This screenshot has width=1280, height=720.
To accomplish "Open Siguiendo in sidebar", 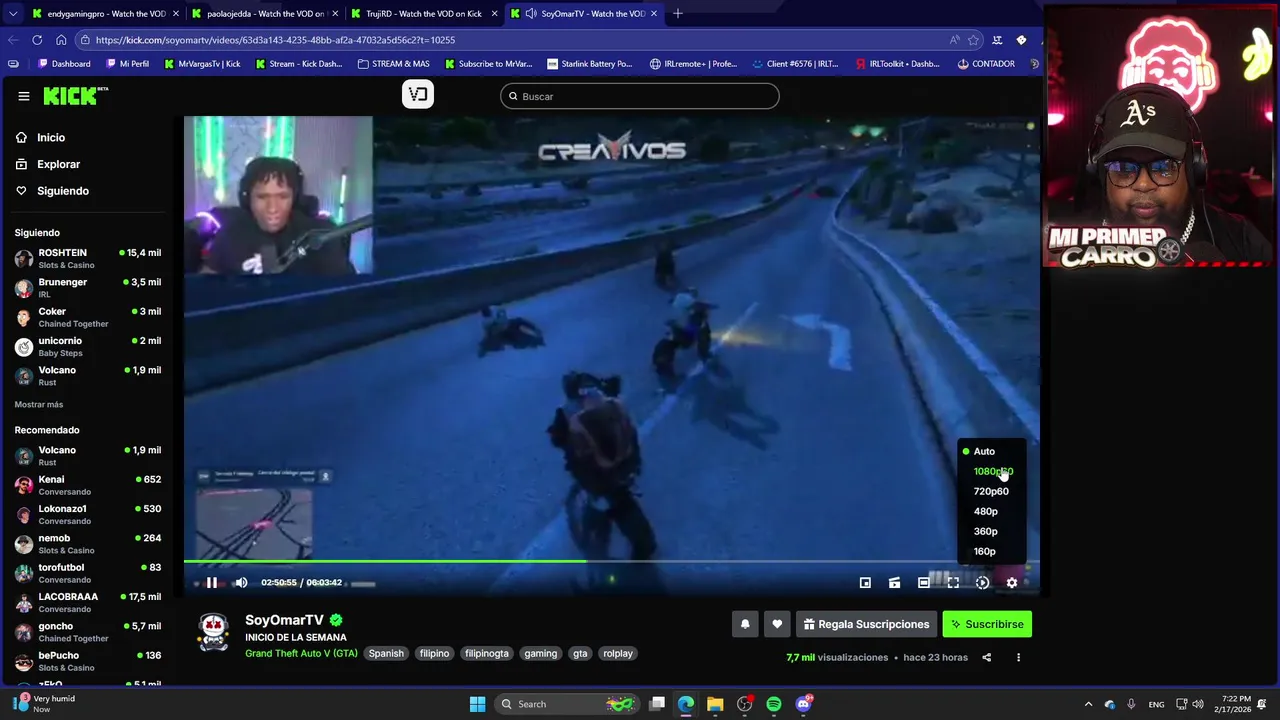I will point(62,191).
